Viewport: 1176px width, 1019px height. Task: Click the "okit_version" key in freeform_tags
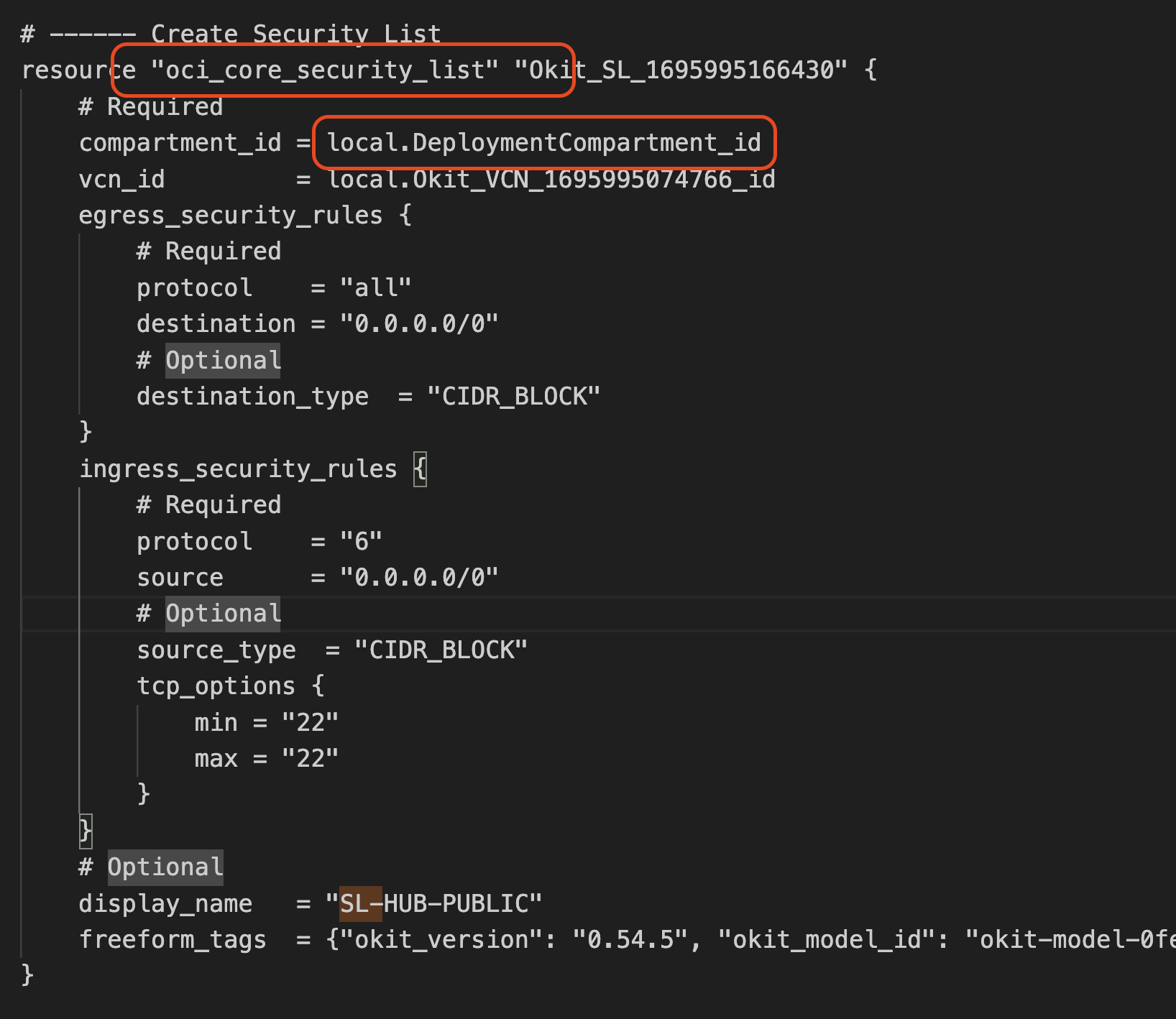[x=441, y=940]
